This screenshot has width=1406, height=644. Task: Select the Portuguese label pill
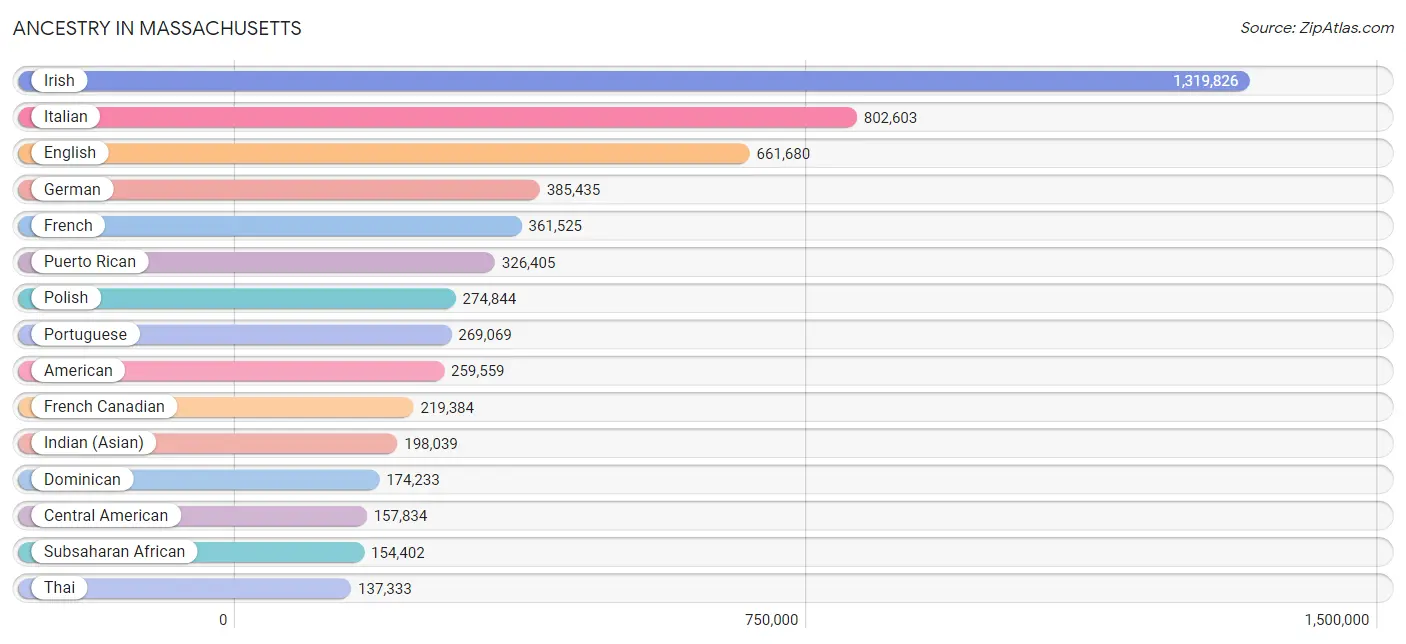[x=85, y=335]
